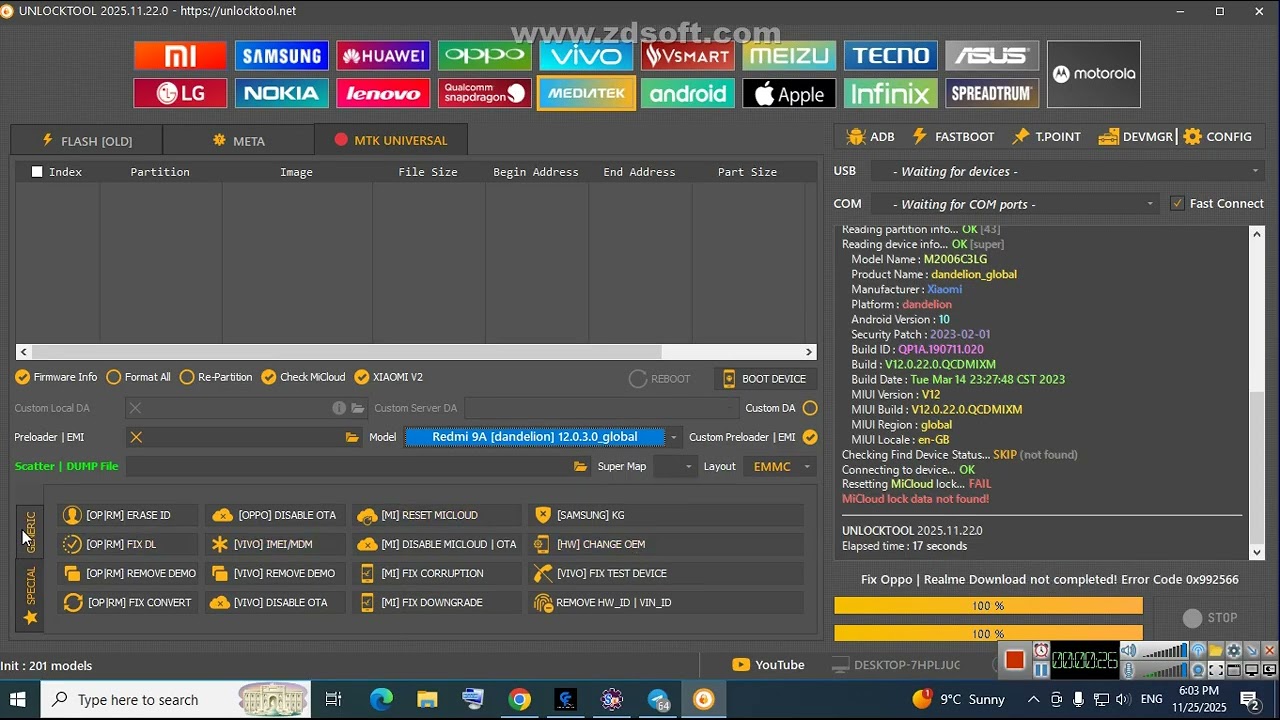Image resolution: width=1280 pixels, height=720 pixels.
Task: Select the Infinix brand icon
Action: [891, 93]
